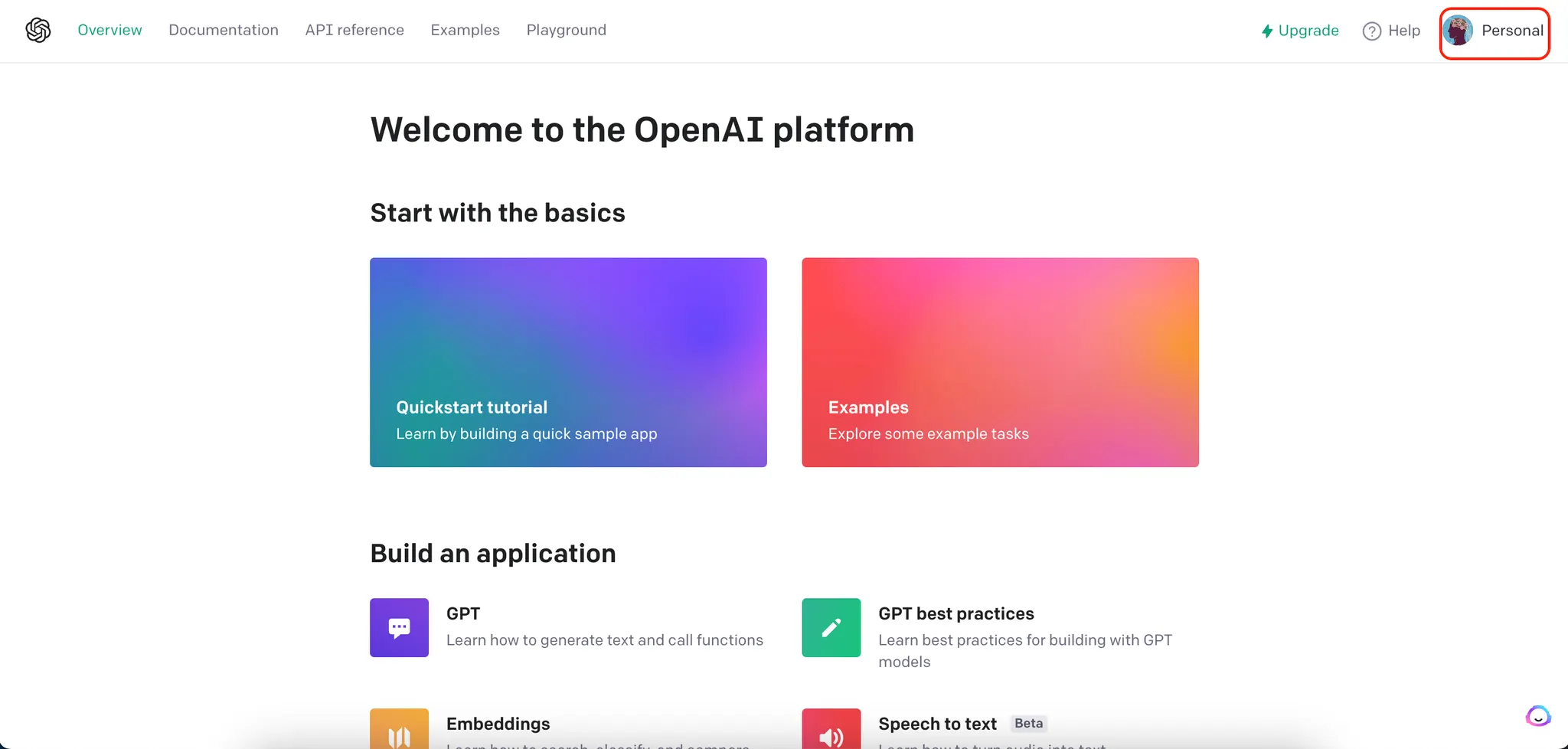Screen dimensions: 1568x749
Task: Click 'Learn best practices for building' description
Action: pyautogui.click(x=1025, y=650)
